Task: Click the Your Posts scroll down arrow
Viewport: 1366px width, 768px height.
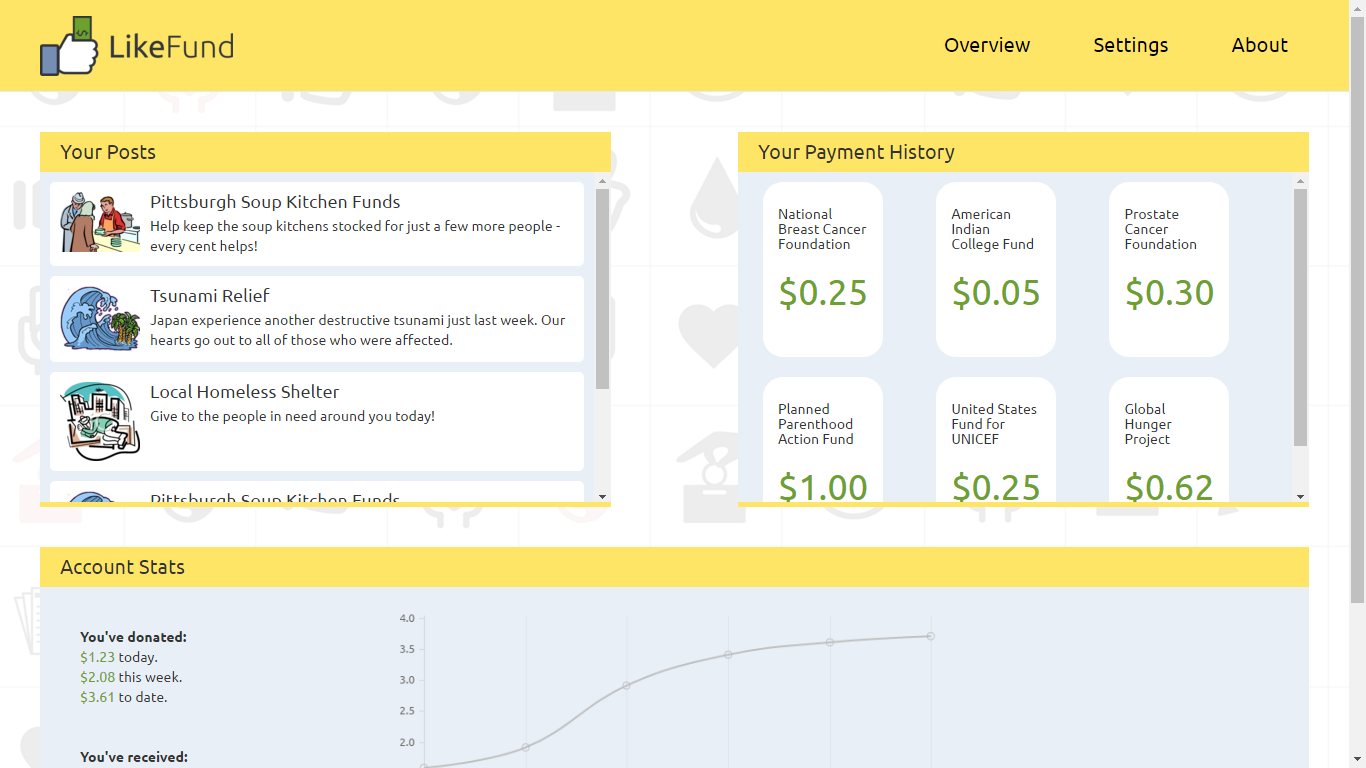Action: (602, 496)
